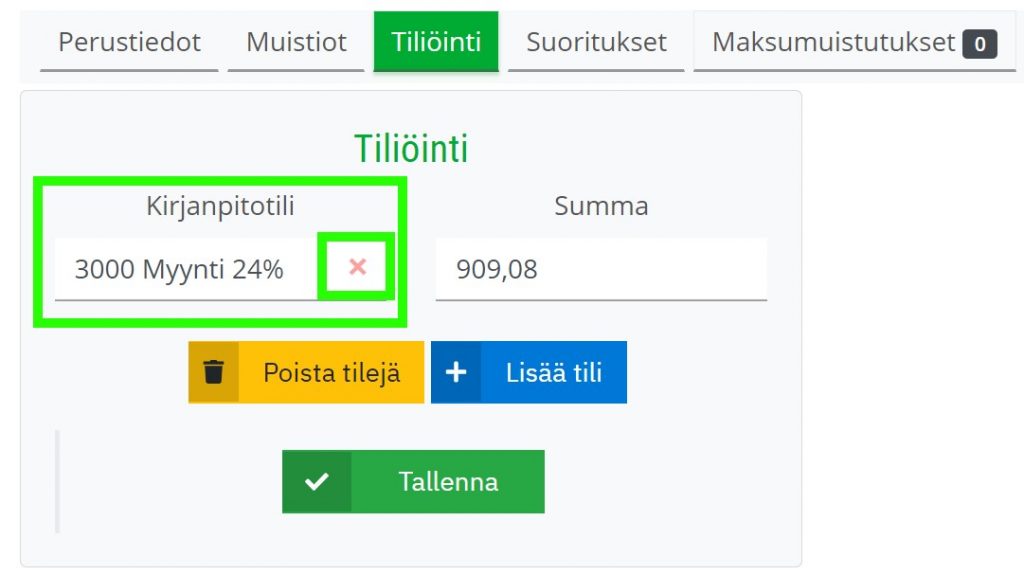Viewport: 1024px width, 575px height.
Task: Click the blue Lisää tili button label
Action: (554, 372)
